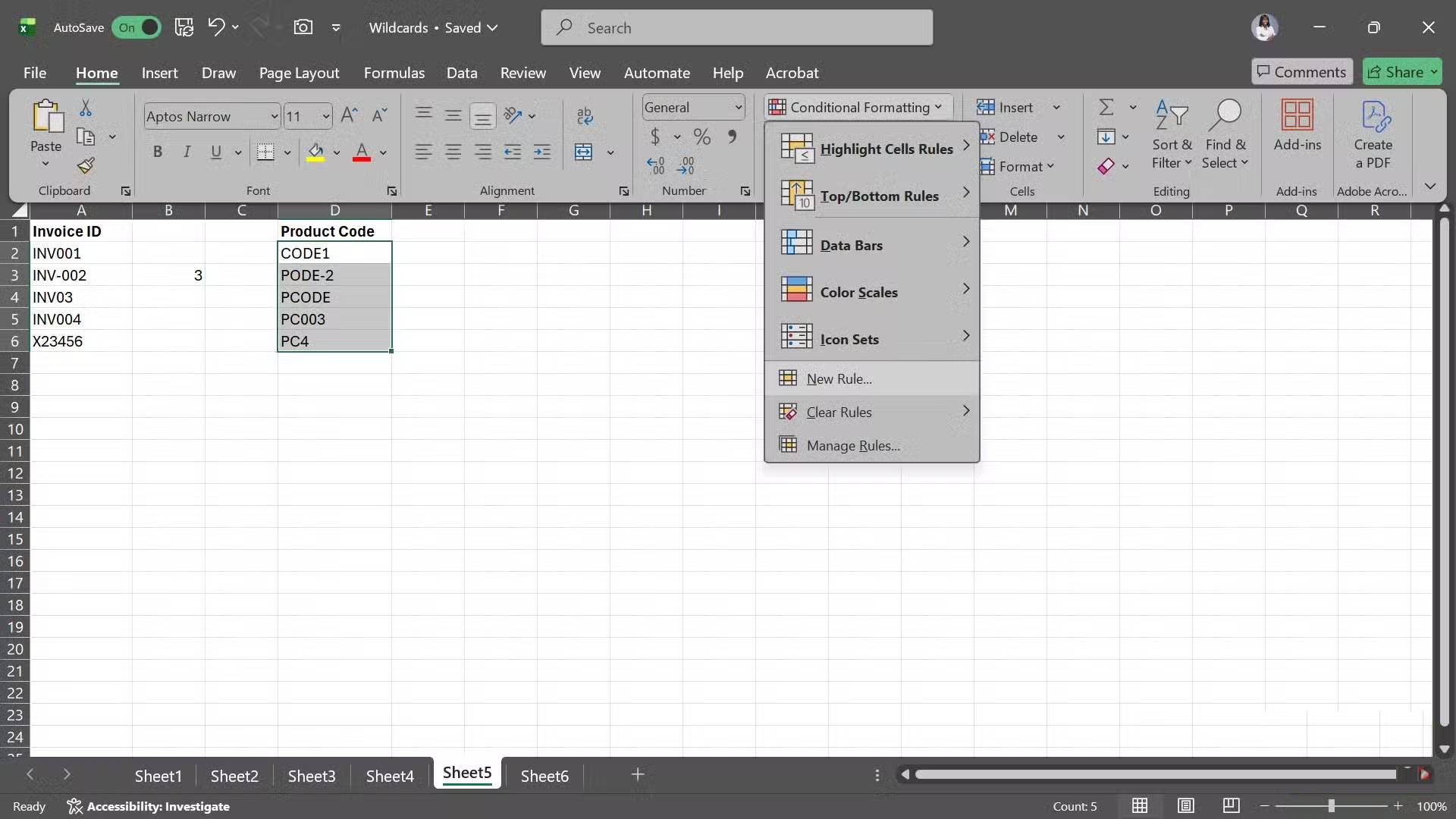This screenshot has width=1456, height=819.
Task: Select the Cut tool in the Clipboard group
Action: click(x=86, y=109)
